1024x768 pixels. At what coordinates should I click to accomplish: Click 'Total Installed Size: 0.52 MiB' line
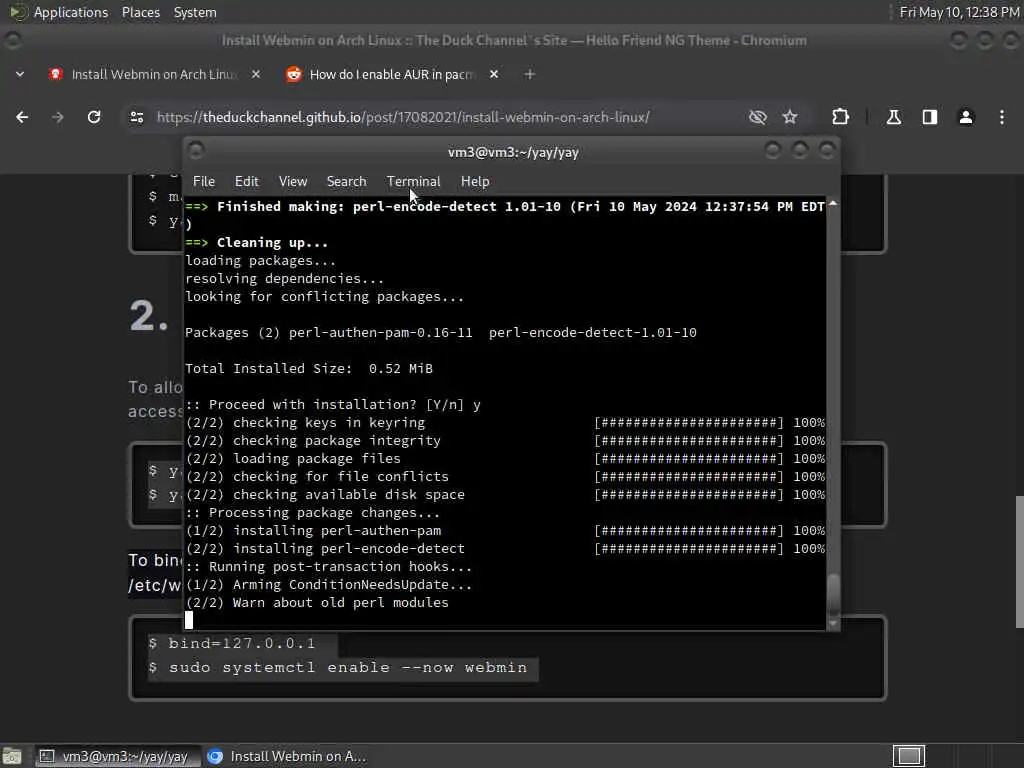(x=309, y=369)
